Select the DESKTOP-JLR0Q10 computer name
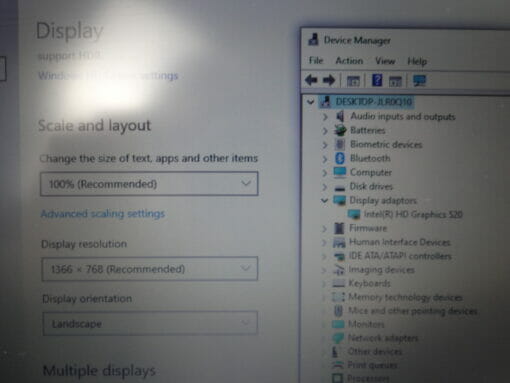510x383 pixels. pyautogui.click(x=374, y=101)
